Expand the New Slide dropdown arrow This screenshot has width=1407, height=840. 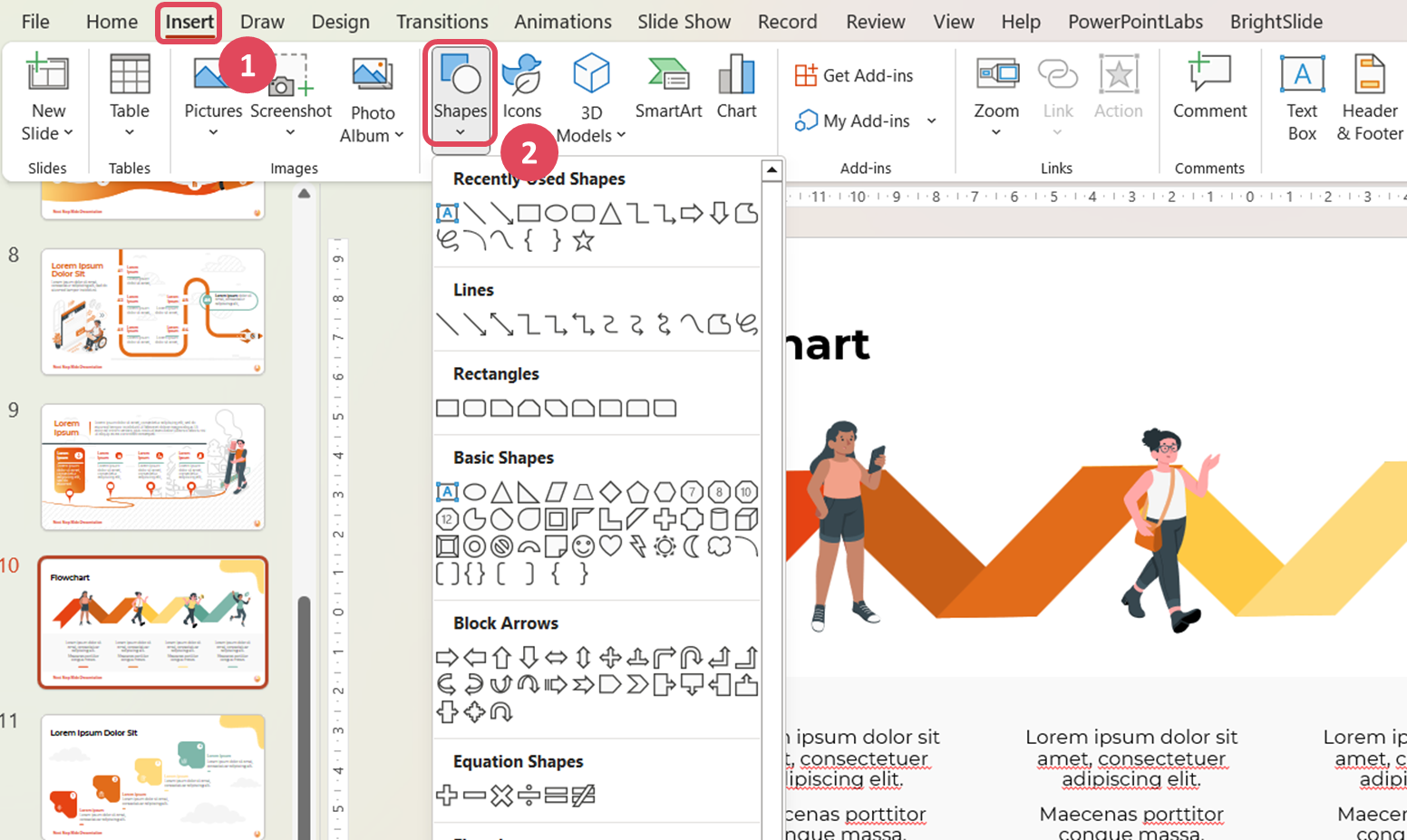68,133
